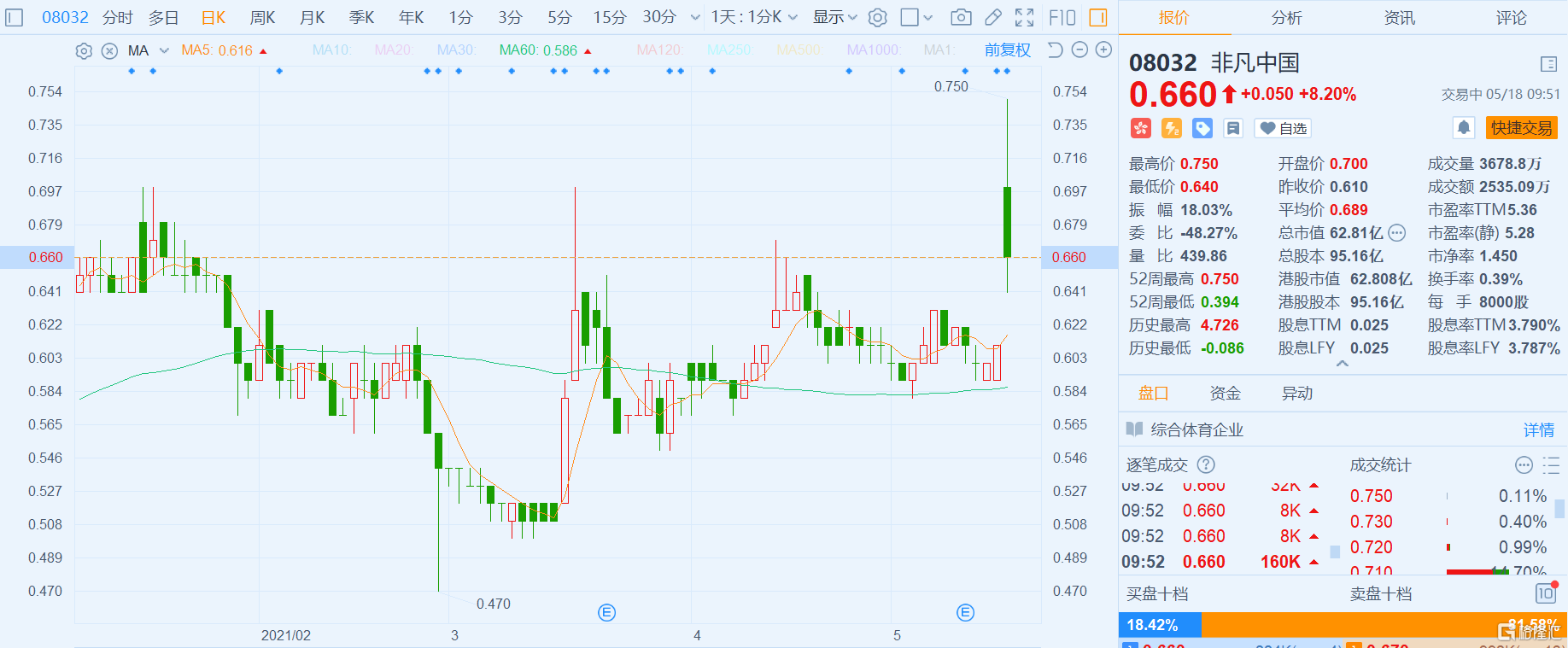Click the Hong Kong market flag icon
Screen dimensions: 1568x648
(1141, 128)
